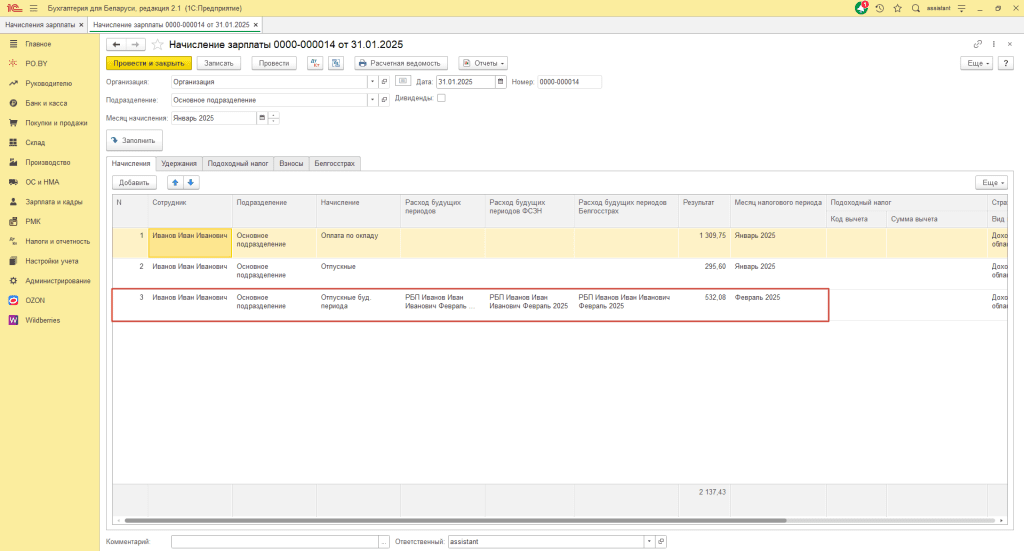The image size is (1024, 551).
Task: Move row down with blue arrow
Action: 191,183
